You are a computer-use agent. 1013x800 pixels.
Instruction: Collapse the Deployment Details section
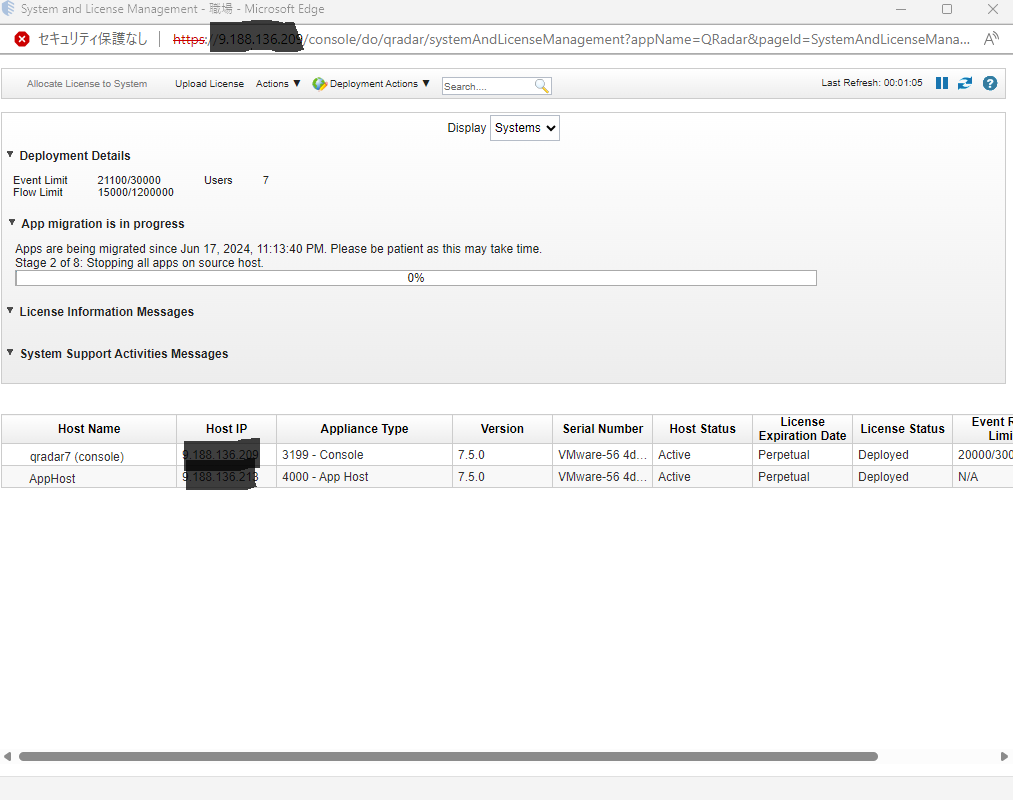10,154
